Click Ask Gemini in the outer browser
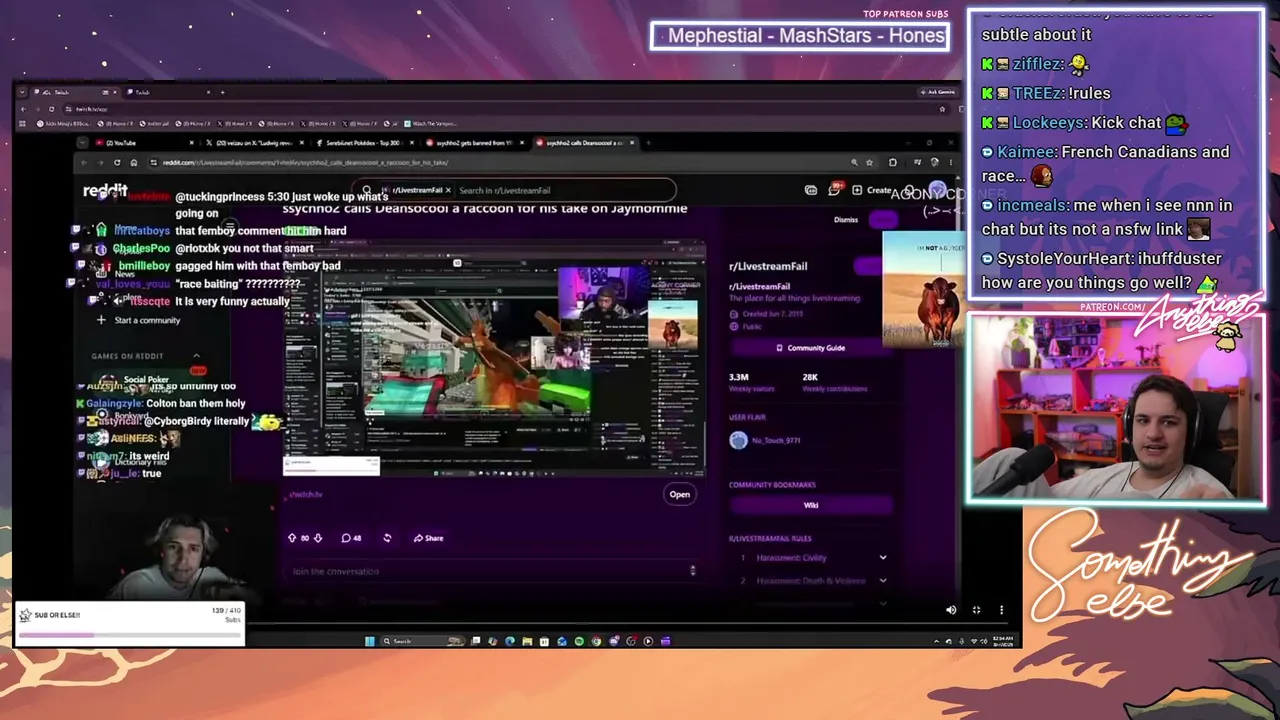The image size is (1280, 720). [937, 92]
